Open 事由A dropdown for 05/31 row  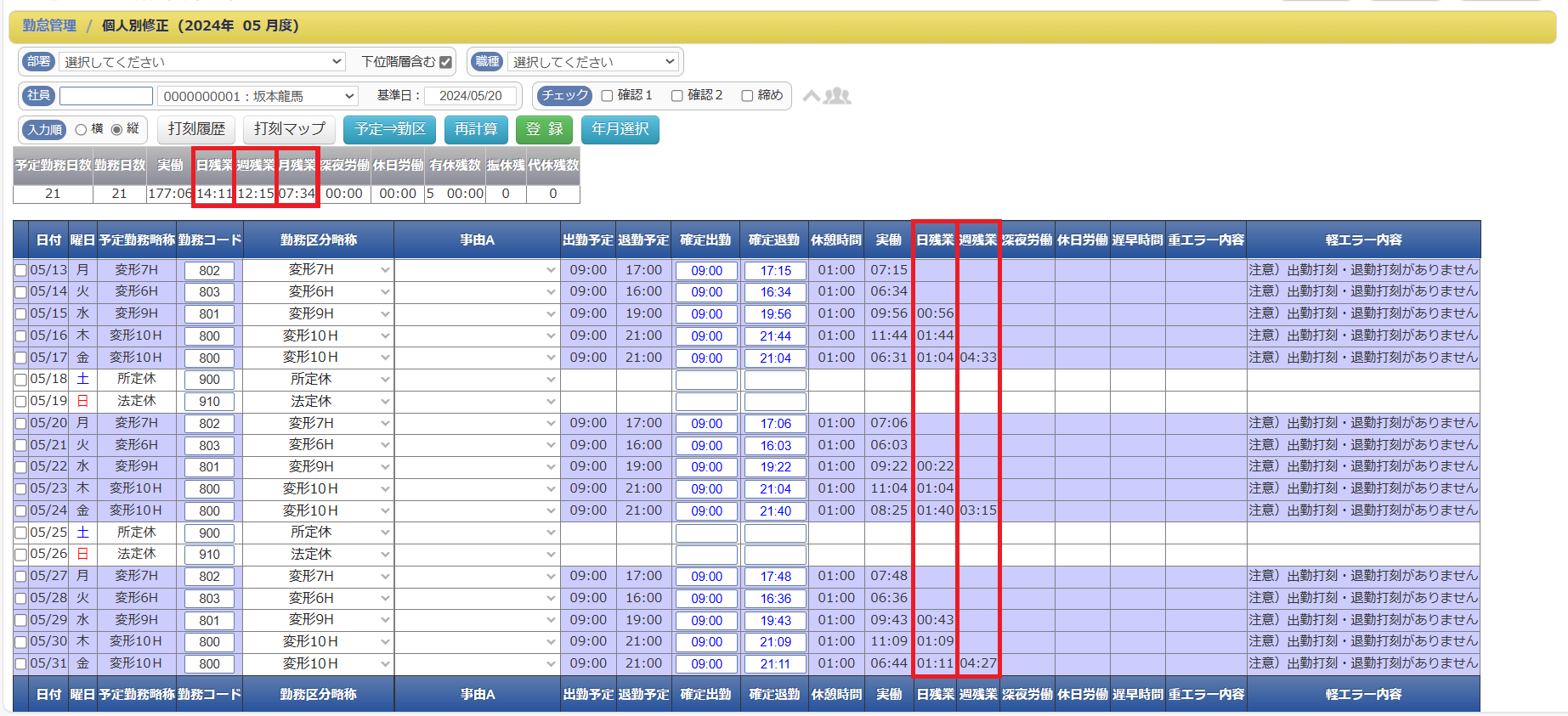(x=477, y=664)
